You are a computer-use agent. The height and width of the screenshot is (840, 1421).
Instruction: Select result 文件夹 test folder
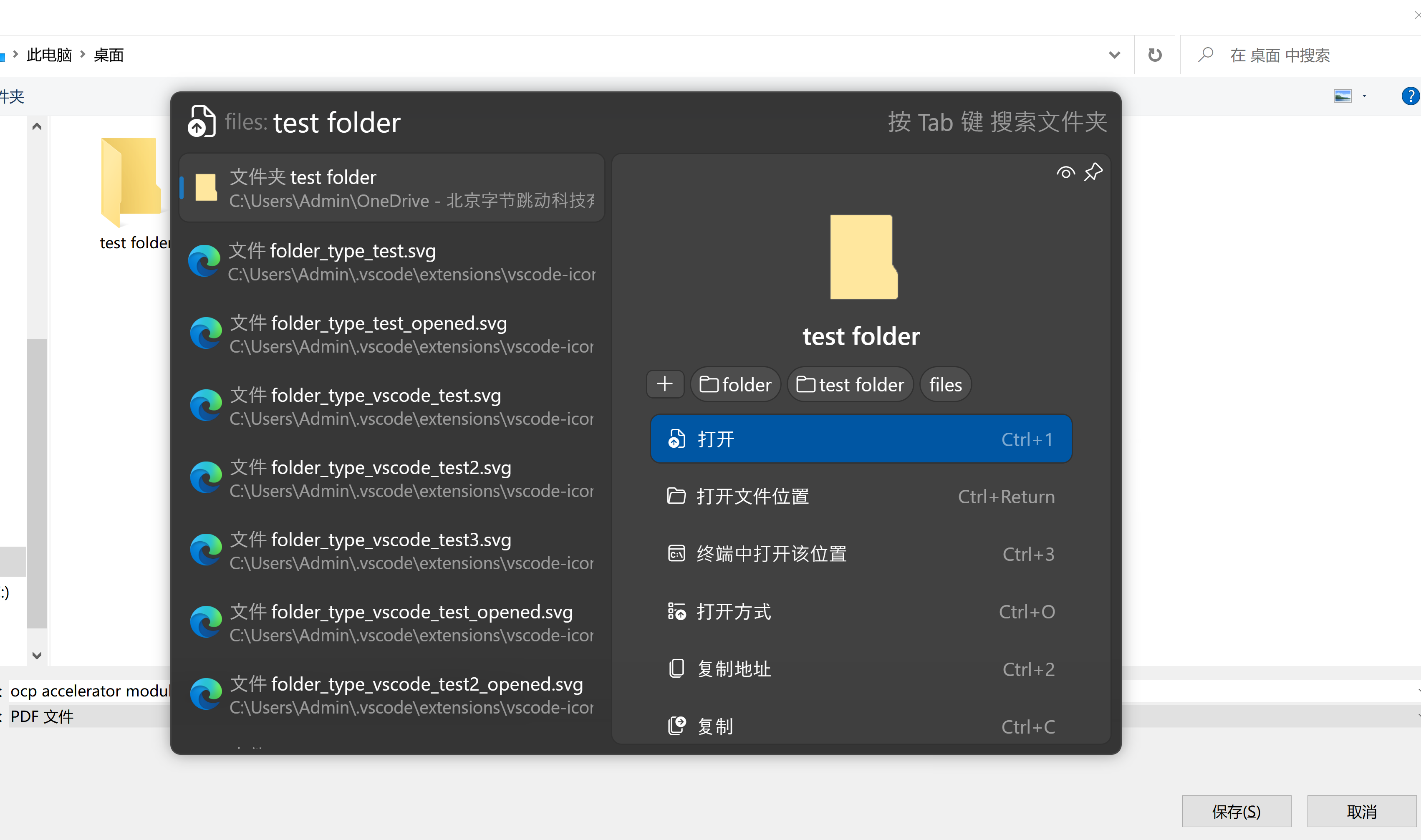391,188
